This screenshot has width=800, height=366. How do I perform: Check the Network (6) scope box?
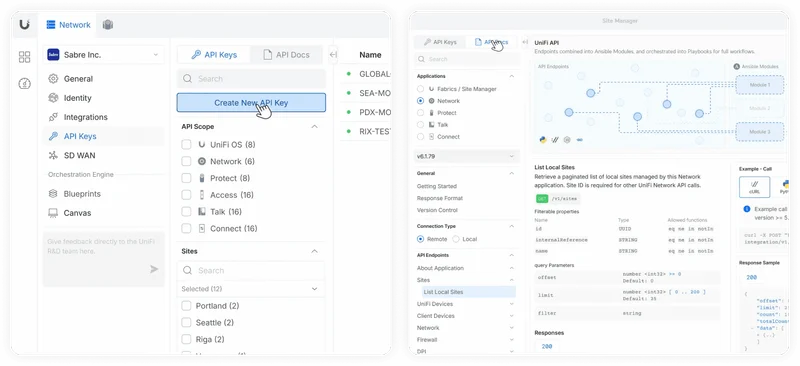pos(186,161)
